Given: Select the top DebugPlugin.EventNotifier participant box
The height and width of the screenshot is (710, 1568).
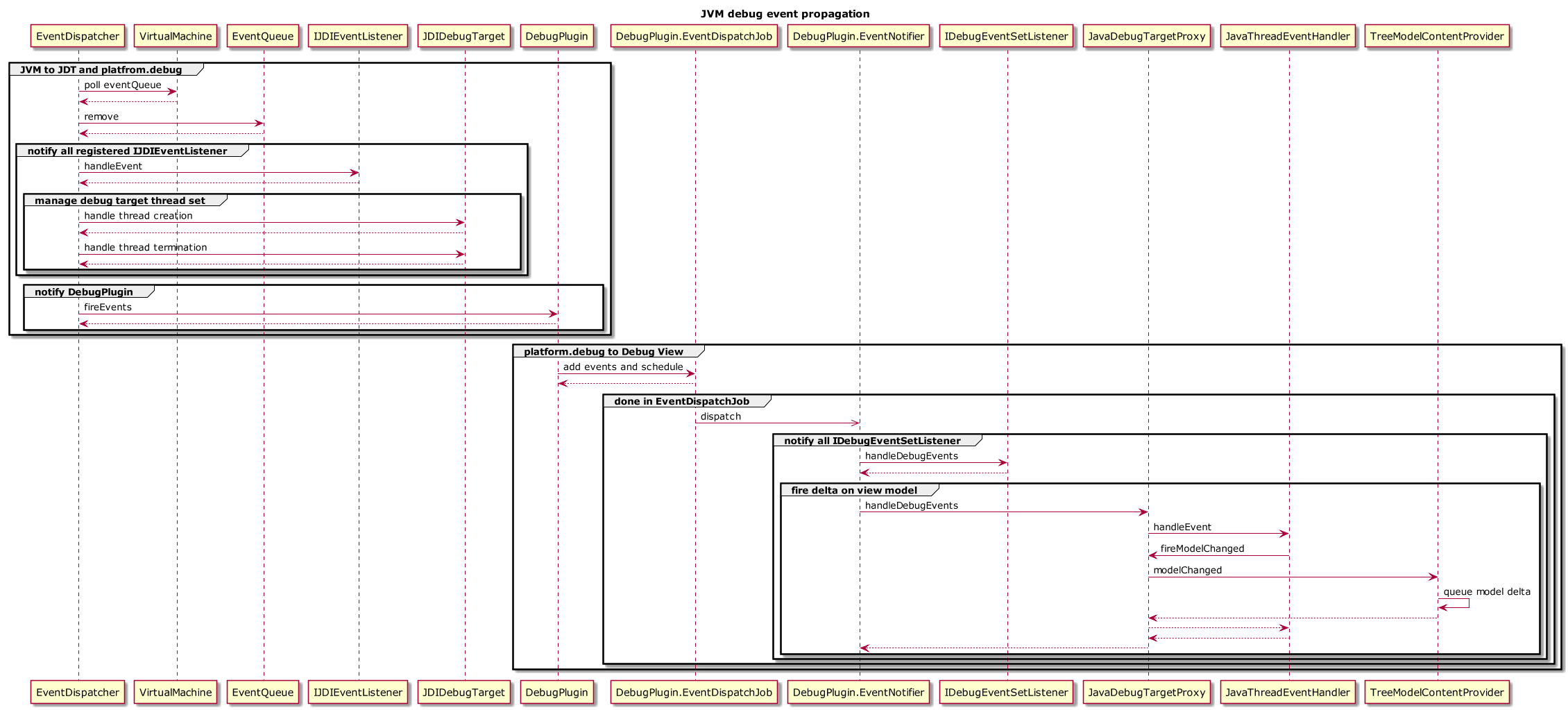Looking at the screenshot, I should [859, 36].
